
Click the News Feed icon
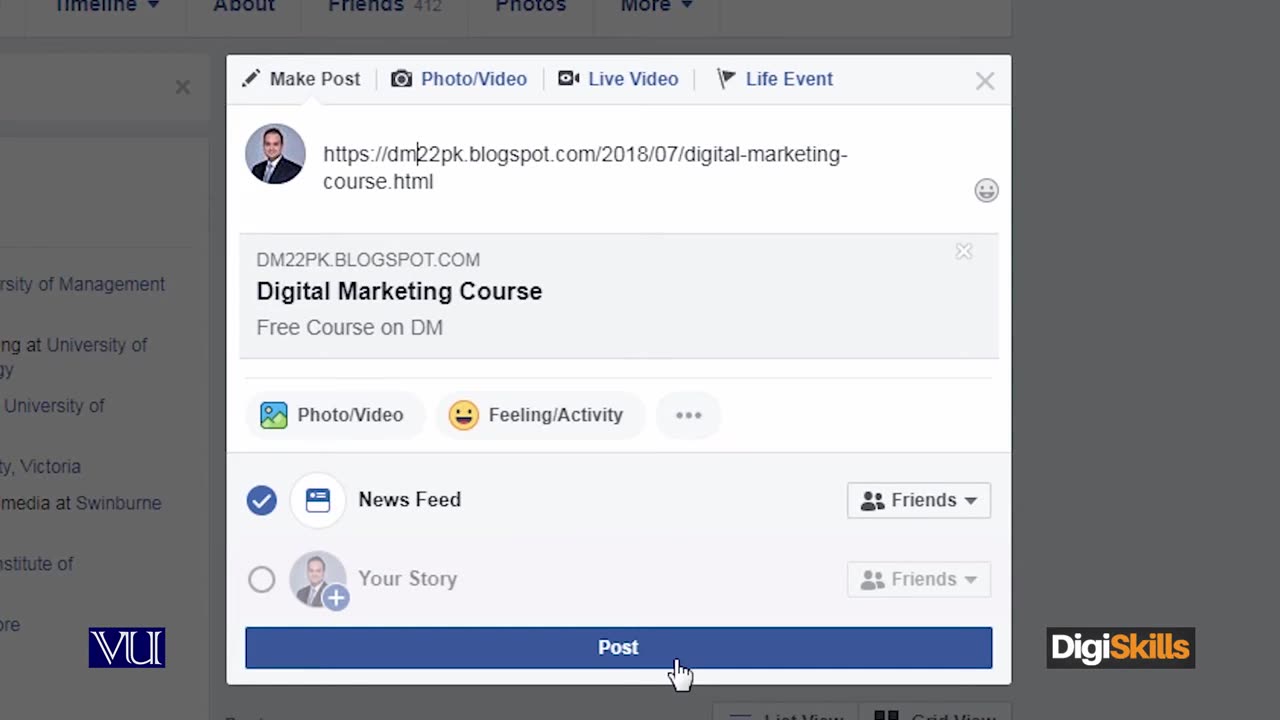[317, 500]
